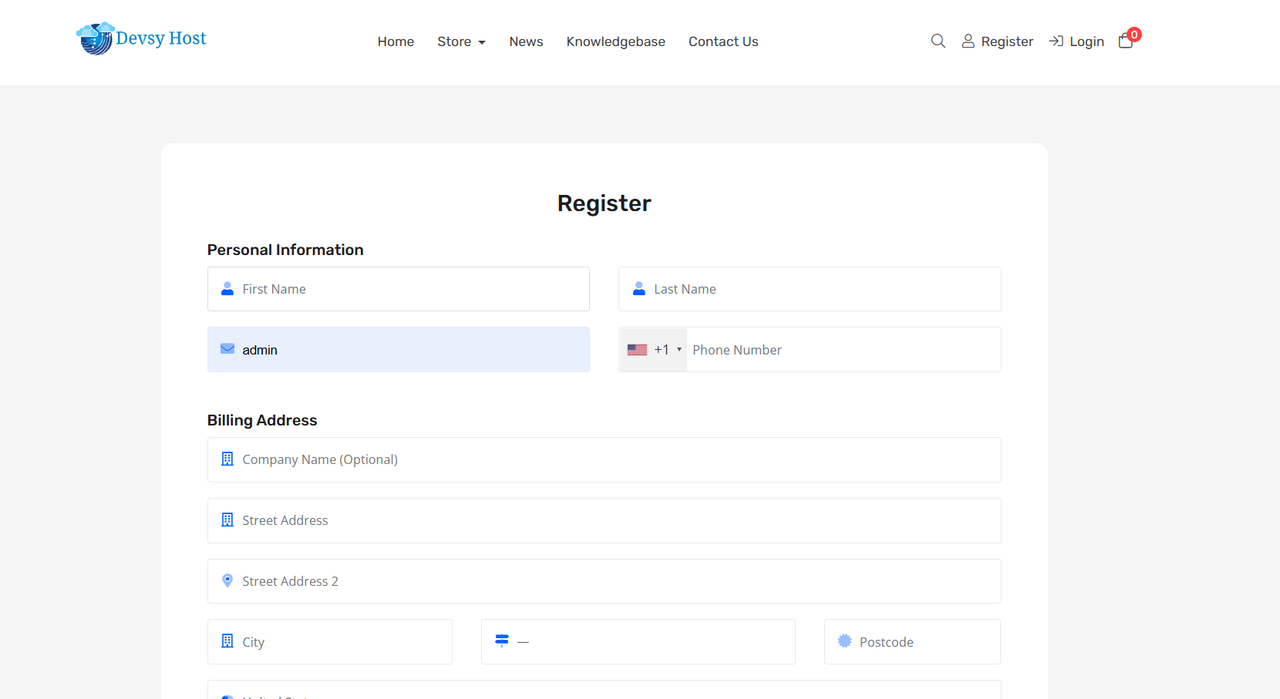Viewport: 1280px width, 699px height.
Task: Click the Register page heading
Action: point(604,203)
